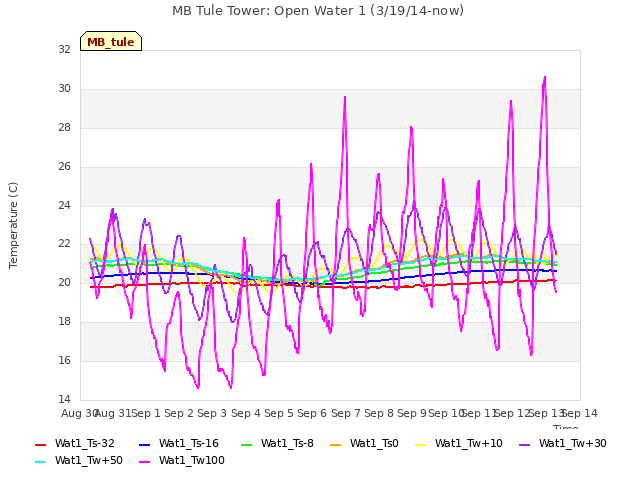Click the Sep 4 date tick label
This screenshot has width=640, height=480.
click(x=246, y=413)
